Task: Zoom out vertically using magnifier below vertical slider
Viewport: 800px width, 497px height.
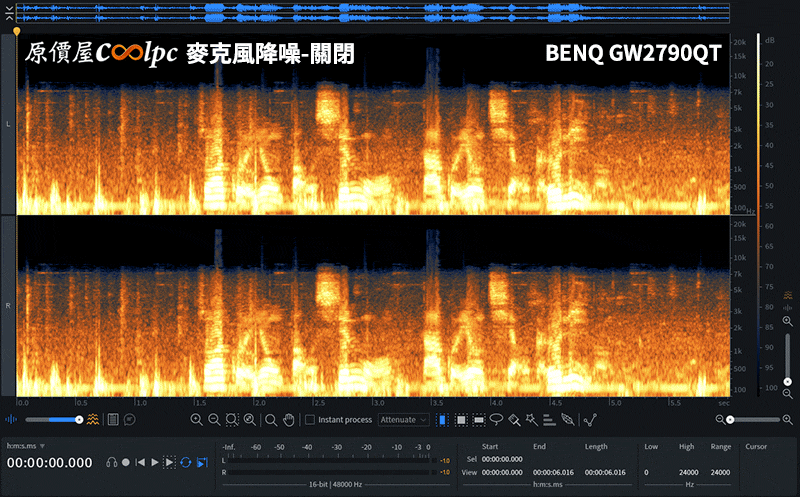Action: 788,394
